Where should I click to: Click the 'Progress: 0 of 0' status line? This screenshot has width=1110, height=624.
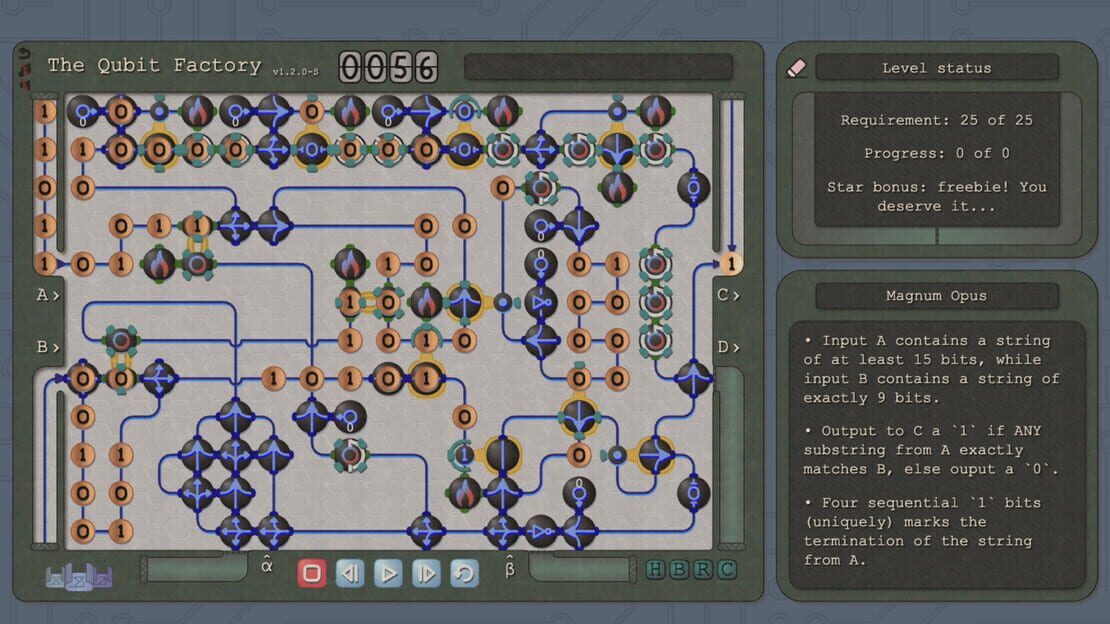(x=937, y=153)
